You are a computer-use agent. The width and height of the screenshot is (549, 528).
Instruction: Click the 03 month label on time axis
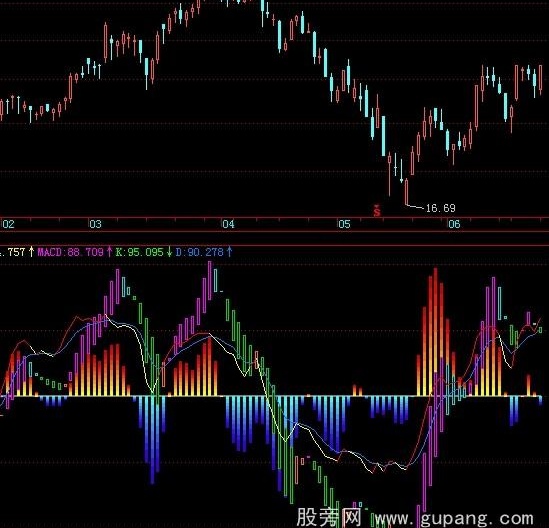95,224
